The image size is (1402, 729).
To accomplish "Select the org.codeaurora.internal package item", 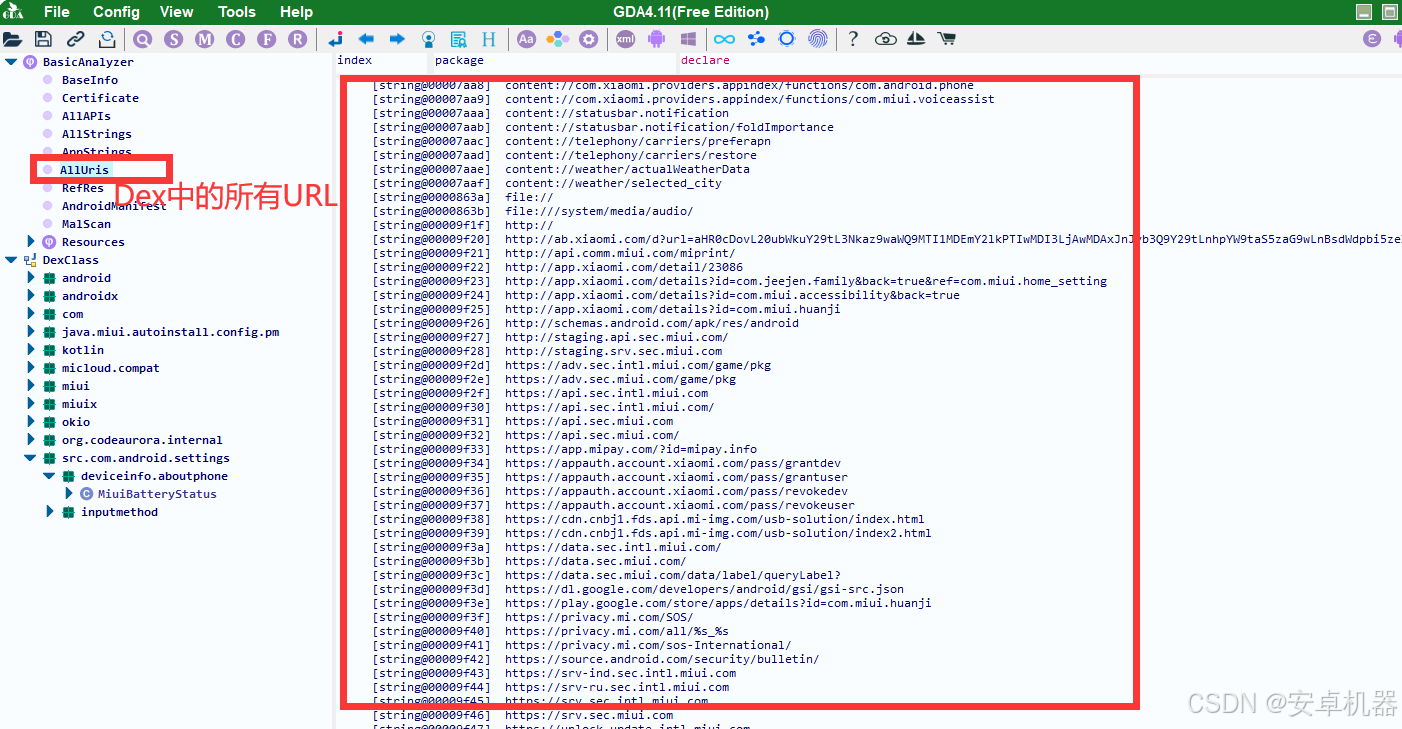I will pyautogui.click(x=142, y=440).
